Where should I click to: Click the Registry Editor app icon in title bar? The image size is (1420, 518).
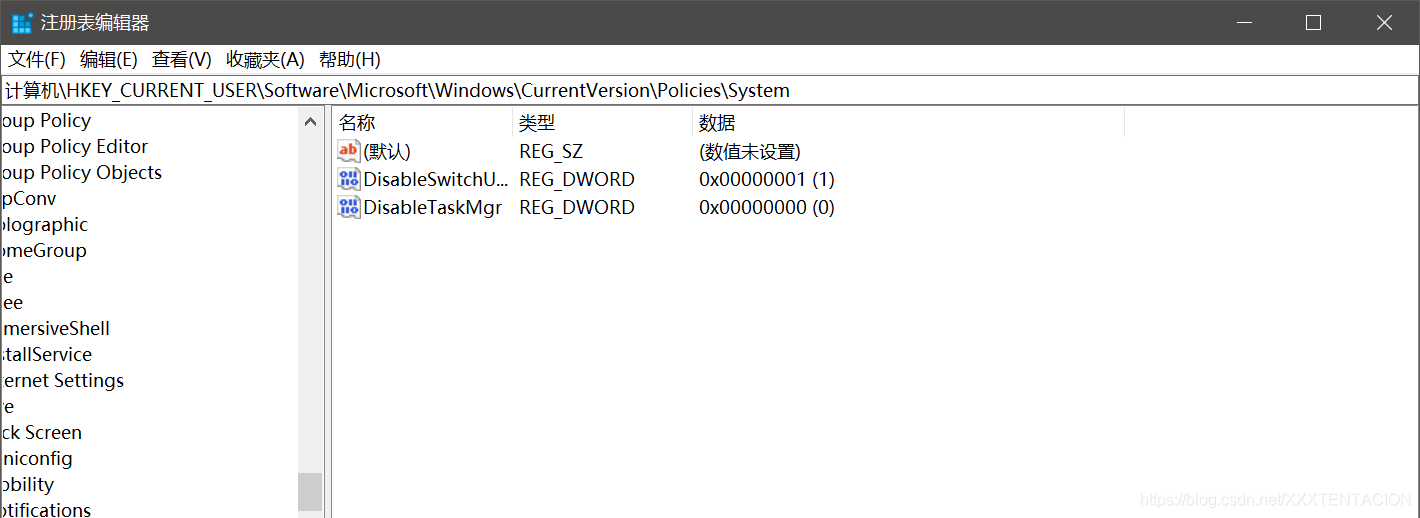(22, 22)
